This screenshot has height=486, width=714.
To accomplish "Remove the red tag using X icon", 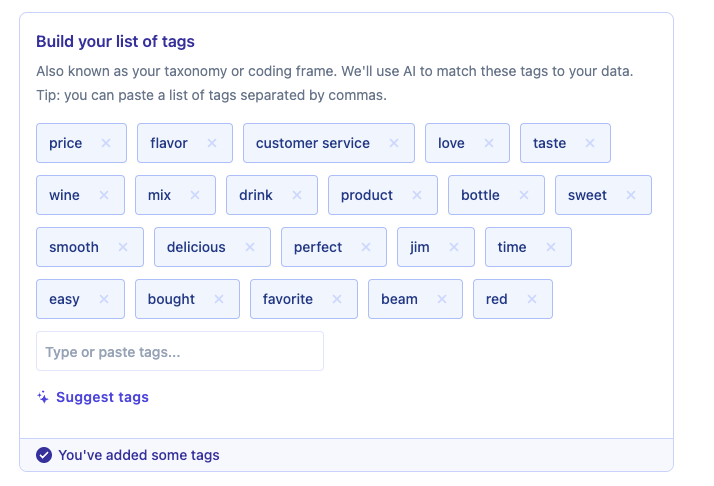I will [x=531, y=299].
